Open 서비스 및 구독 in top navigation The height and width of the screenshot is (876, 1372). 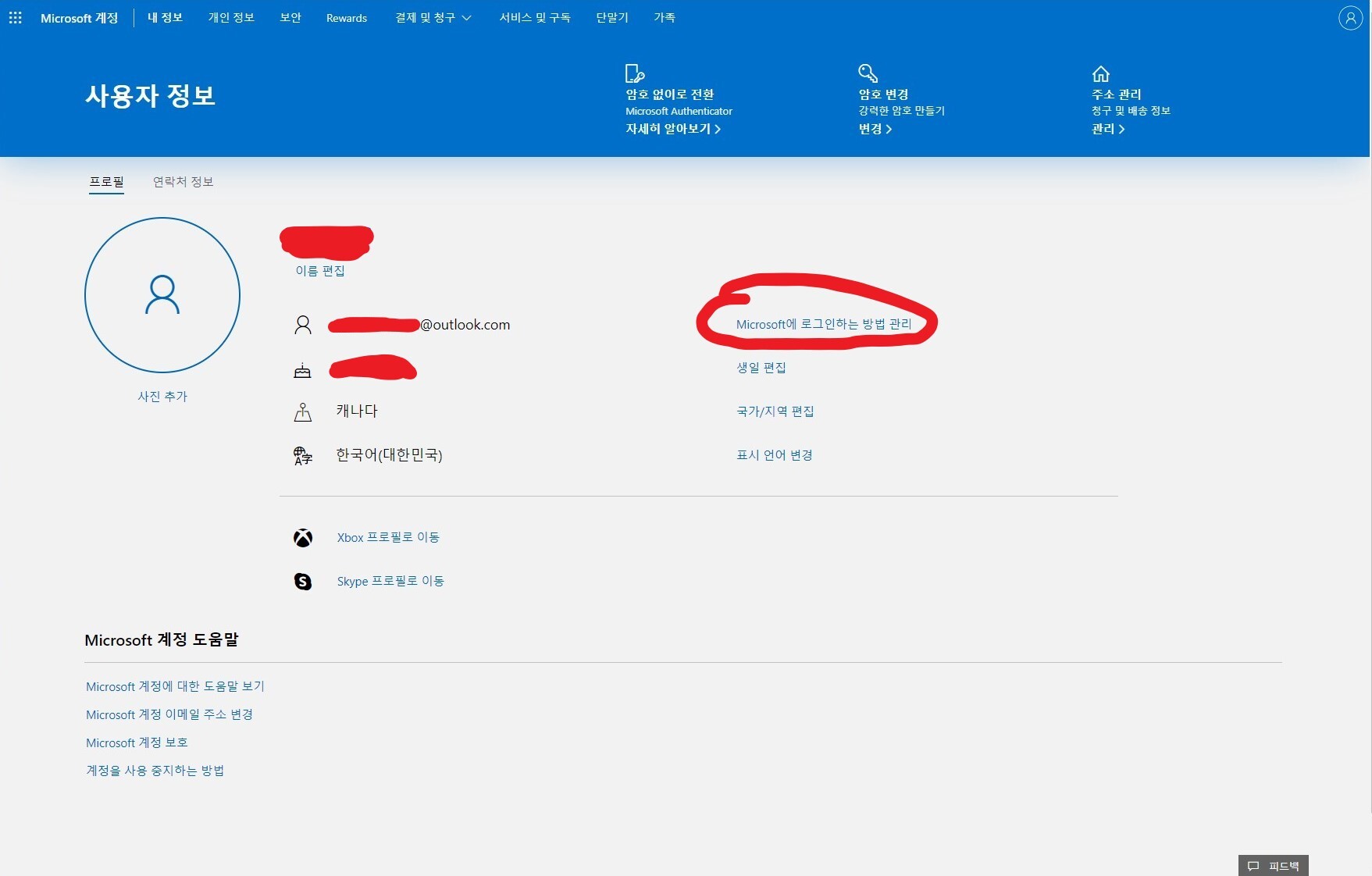(535, 18)
